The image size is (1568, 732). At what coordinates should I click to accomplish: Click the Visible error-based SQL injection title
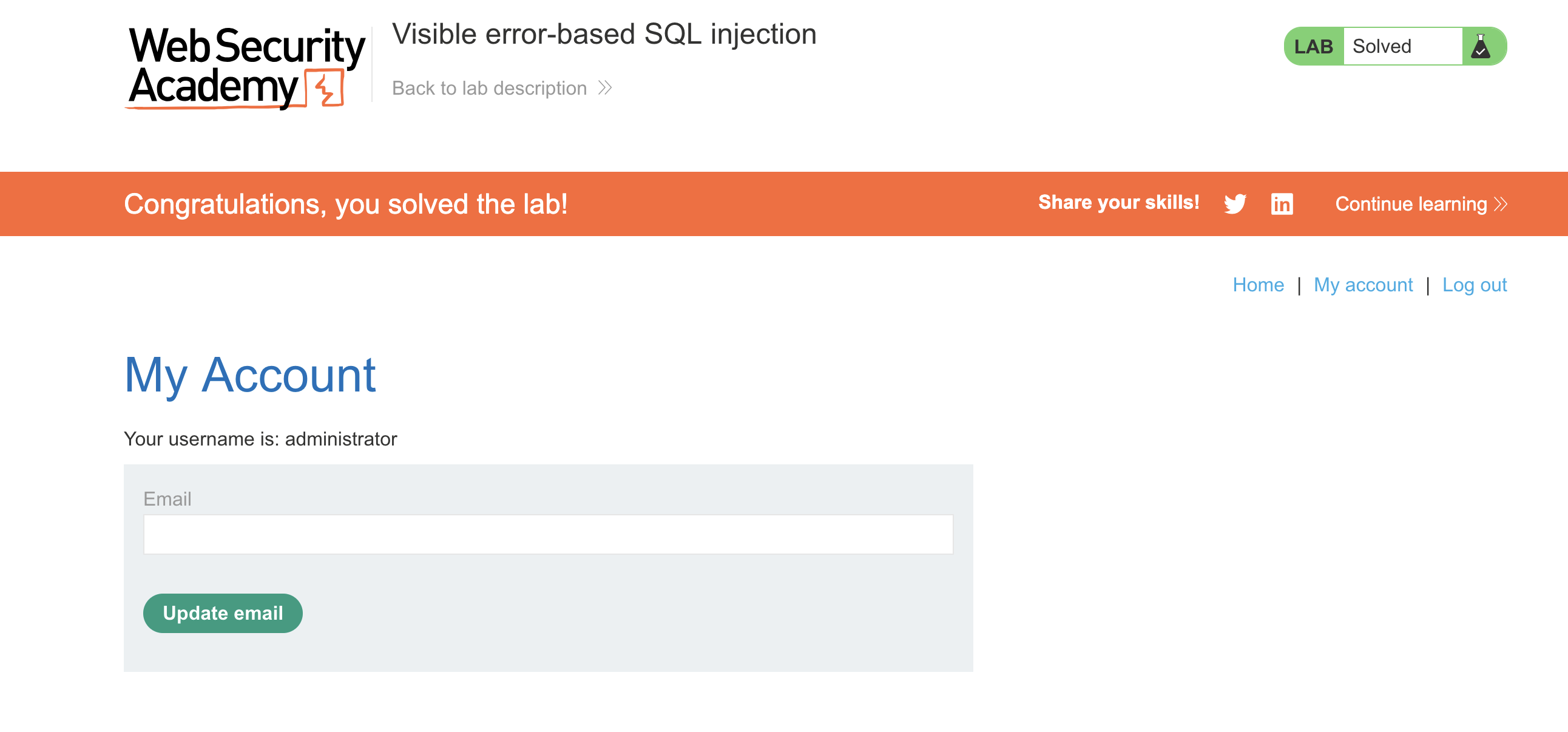tap(604, 34)
